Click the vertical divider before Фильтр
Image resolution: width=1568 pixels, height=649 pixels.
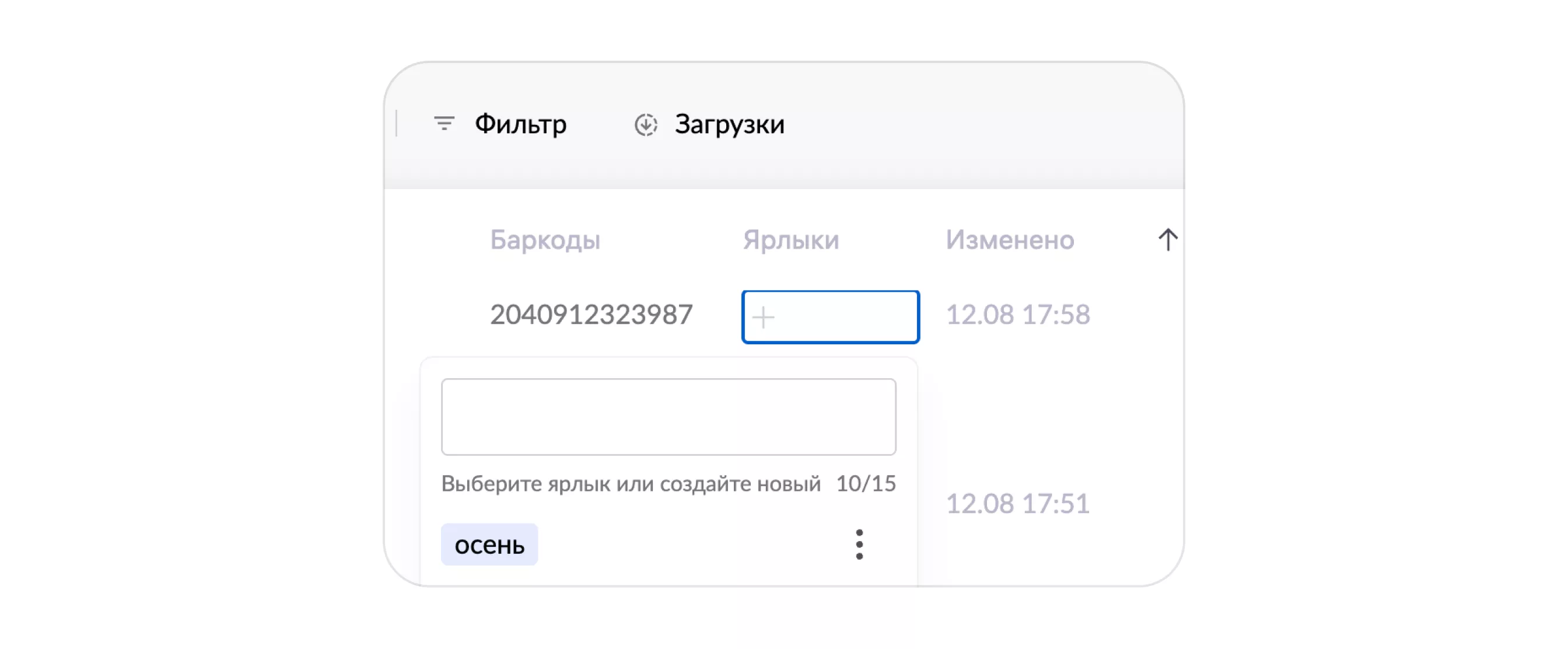[397, 124]
